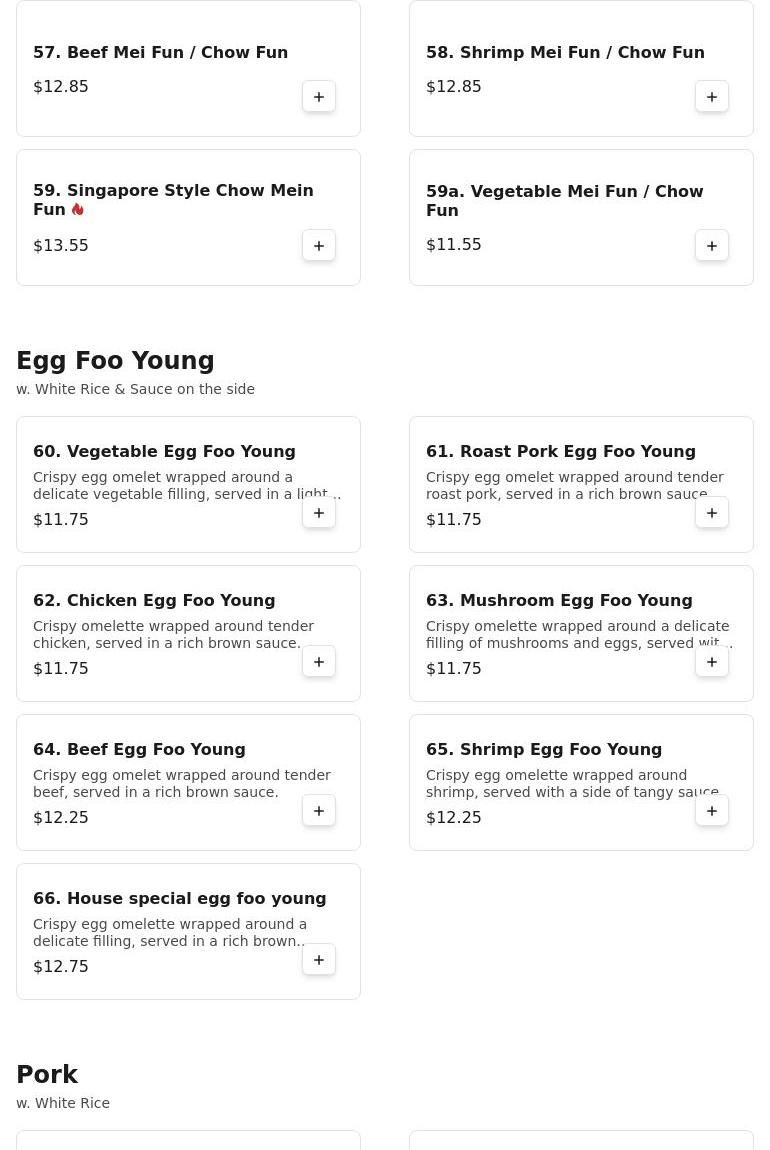Add Beef Egg Foo Young with plus icon

pos(319,810)
